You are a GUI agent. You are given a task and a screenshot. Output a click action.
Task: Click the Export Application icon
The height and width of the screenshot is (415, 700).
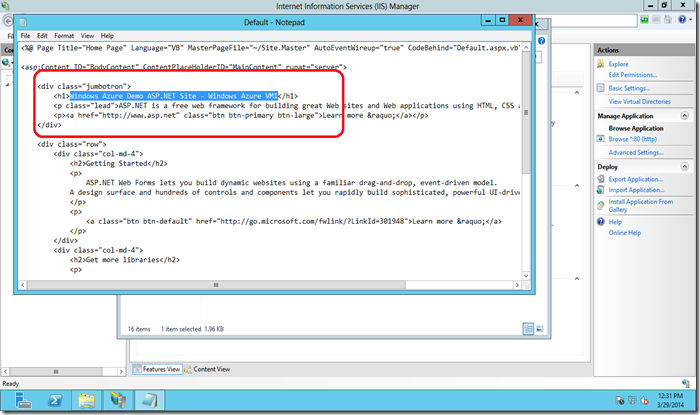[x=600, y=179]
